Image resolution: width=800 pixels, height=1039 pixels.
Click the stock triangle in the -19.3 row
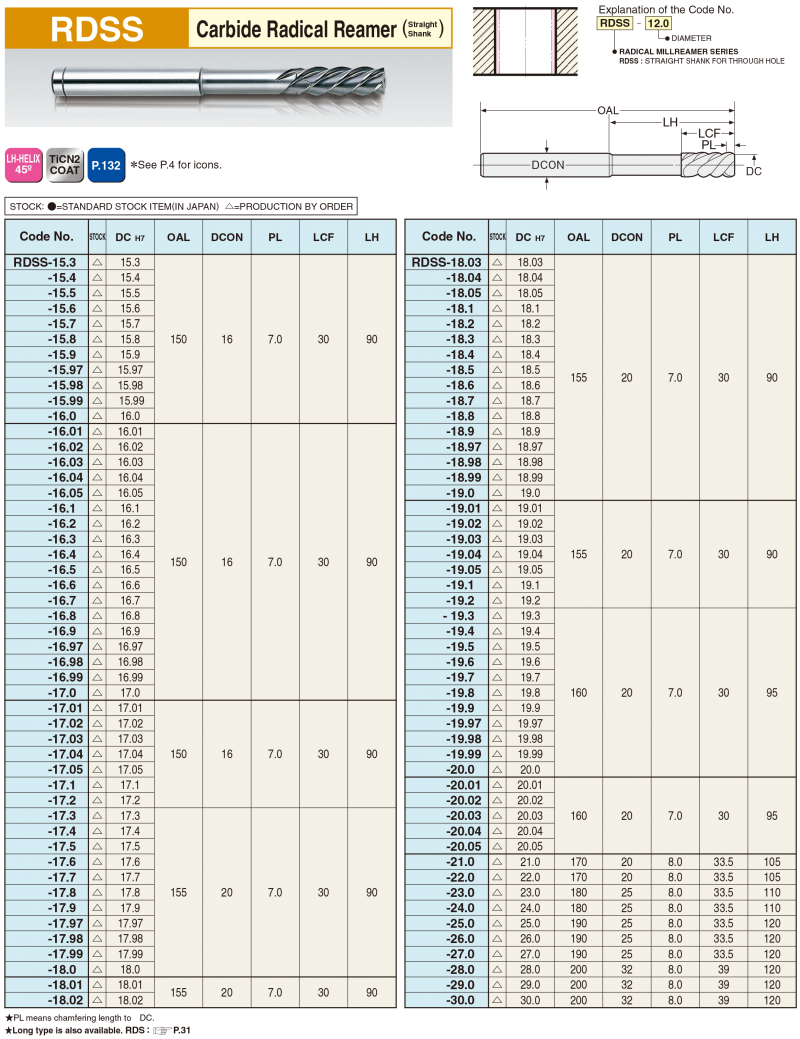point(497,616)
